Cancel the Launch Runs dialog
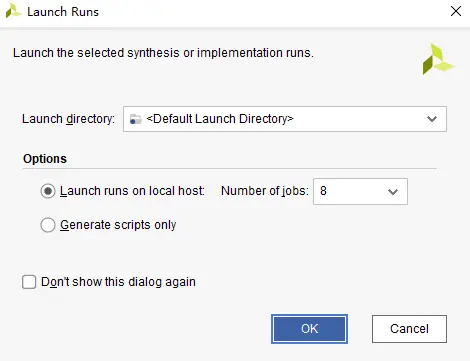The image size is (470, 361). coord(409,329)
